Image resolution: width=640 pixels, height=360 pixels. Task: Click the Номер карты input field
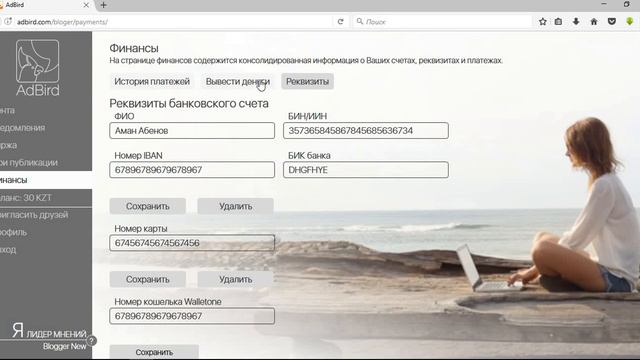point(192,243)
